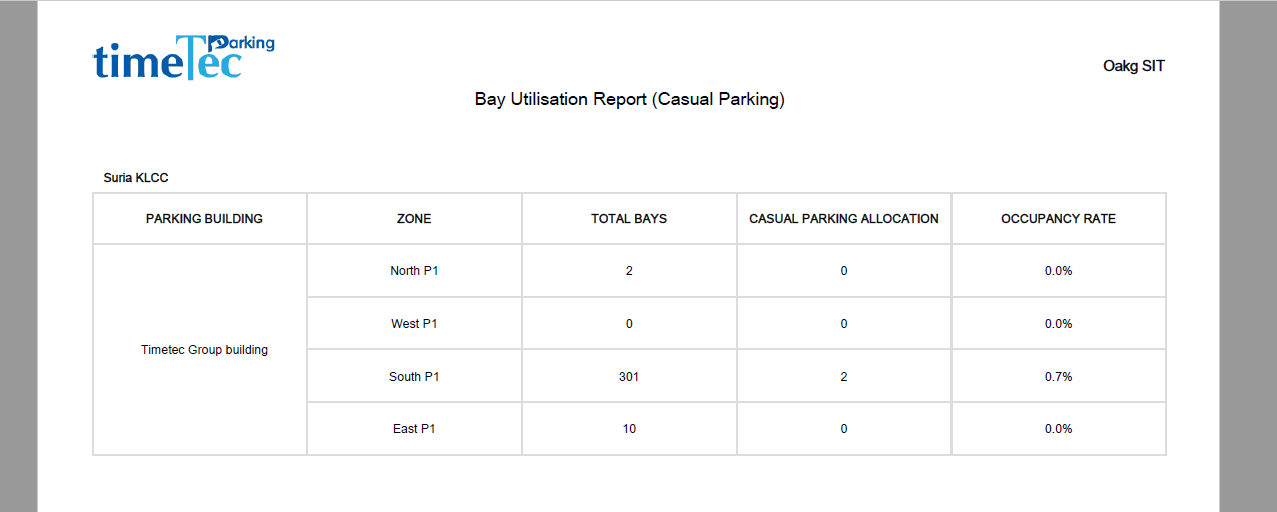Select the South P1 zone cell
Screen dimensions: 1277x512
coord(414,377)
